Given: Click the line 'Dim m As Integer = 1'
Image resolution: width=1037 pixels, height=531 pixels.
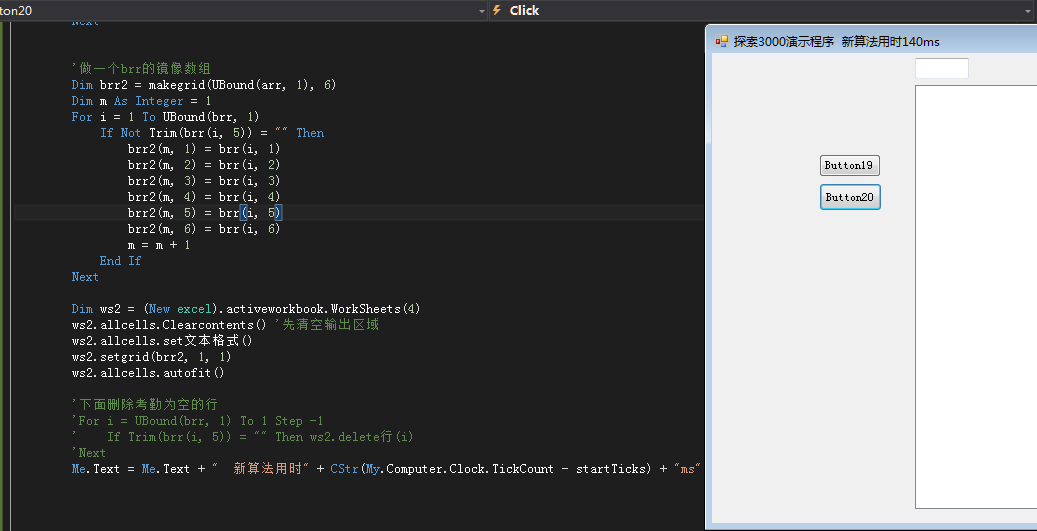Looking at the screenshot, I should (x=142, y=101).
